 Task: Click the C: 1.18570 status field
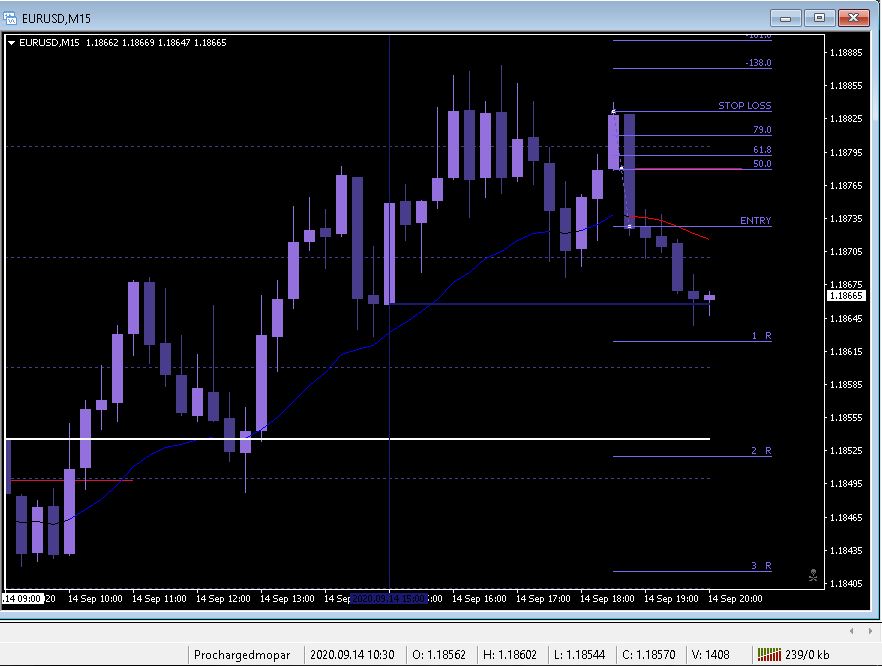point(649,655)
